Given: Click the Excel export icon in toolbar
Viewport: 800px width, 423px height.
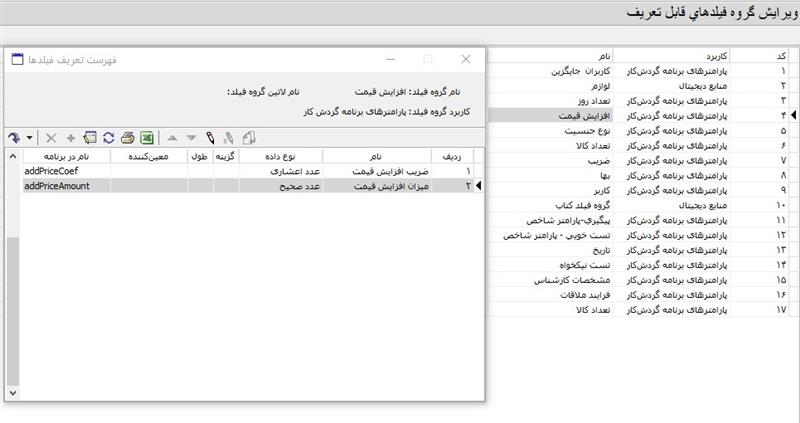Looking at the screenshot, I should (146, 137).
